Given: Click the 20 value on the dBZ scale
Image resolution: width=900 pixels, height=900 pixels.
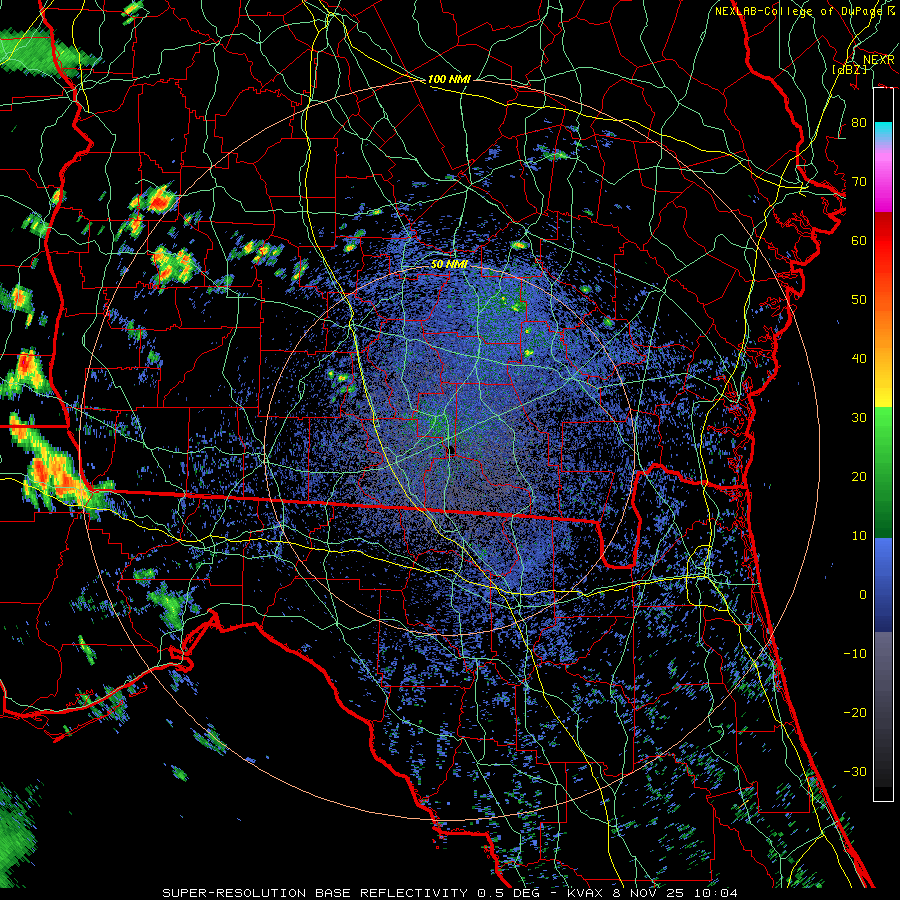Looking at the screenshot, I should click(859, 477).
